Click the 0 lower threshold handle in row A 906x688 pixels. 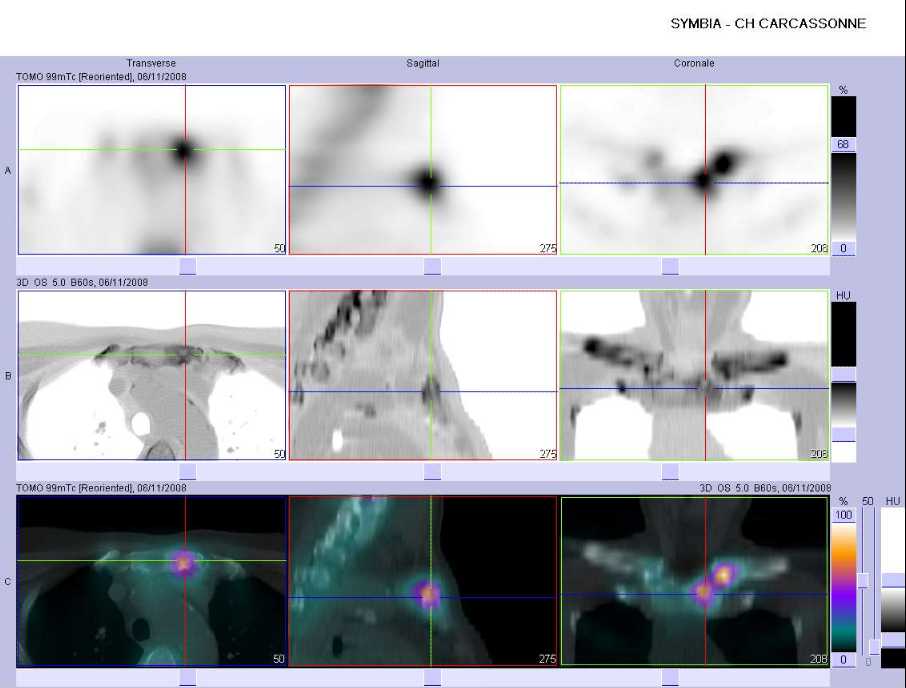point(843,248)
